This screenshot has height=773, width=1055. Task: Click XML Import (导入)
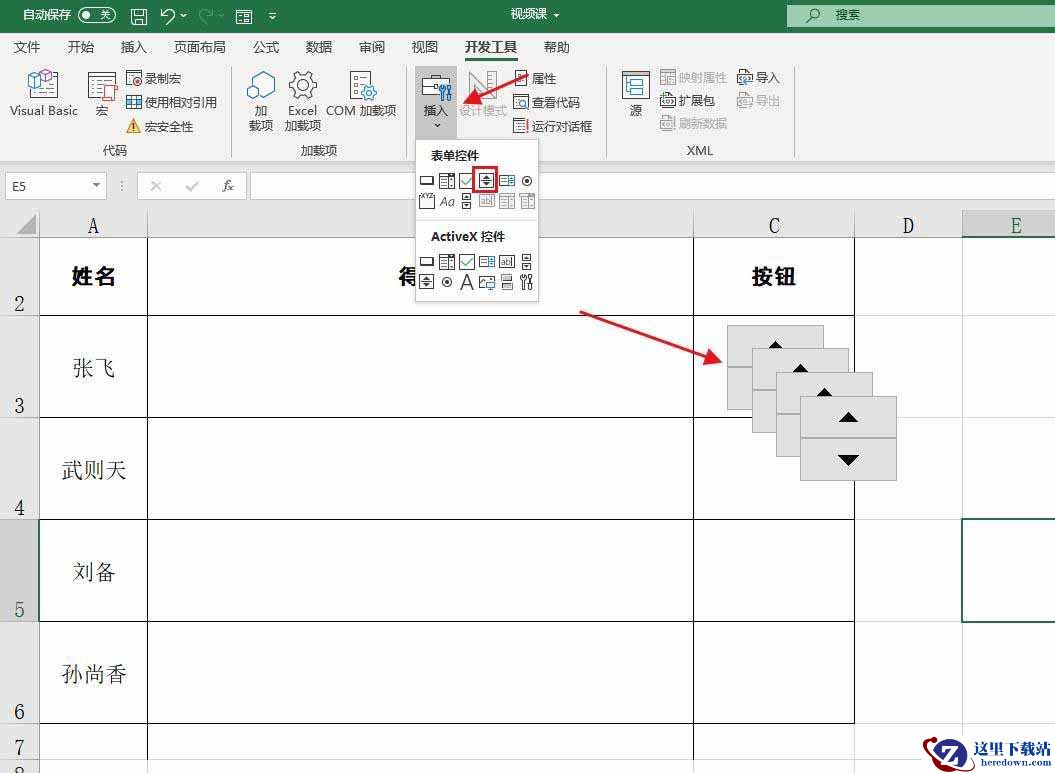click(758, 77)
